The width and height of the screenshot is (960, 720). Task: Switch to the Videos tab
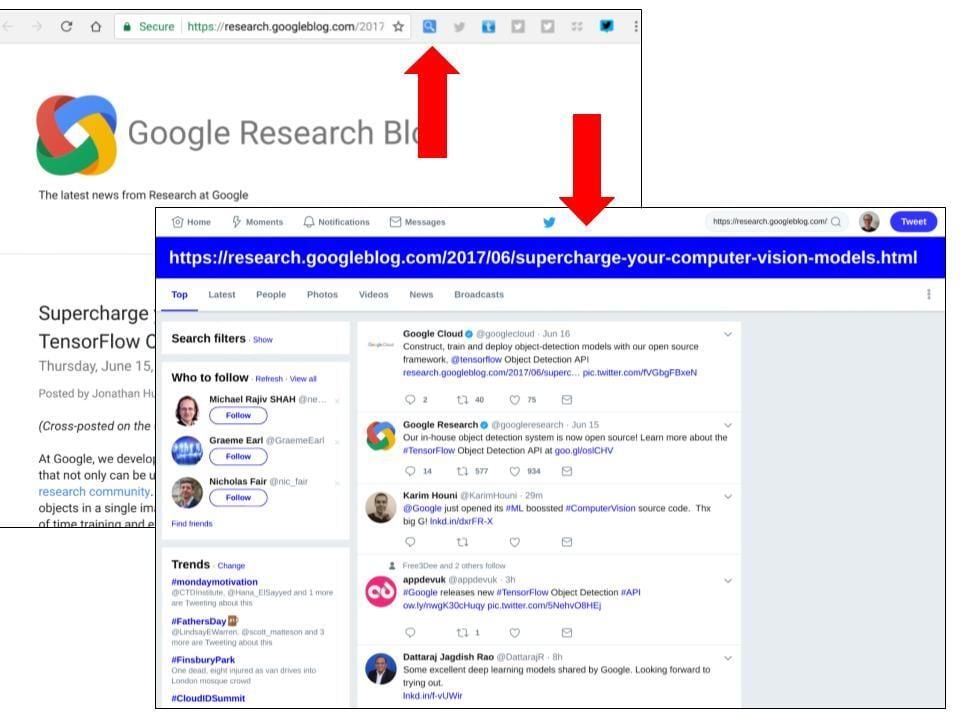coord(373,294)
